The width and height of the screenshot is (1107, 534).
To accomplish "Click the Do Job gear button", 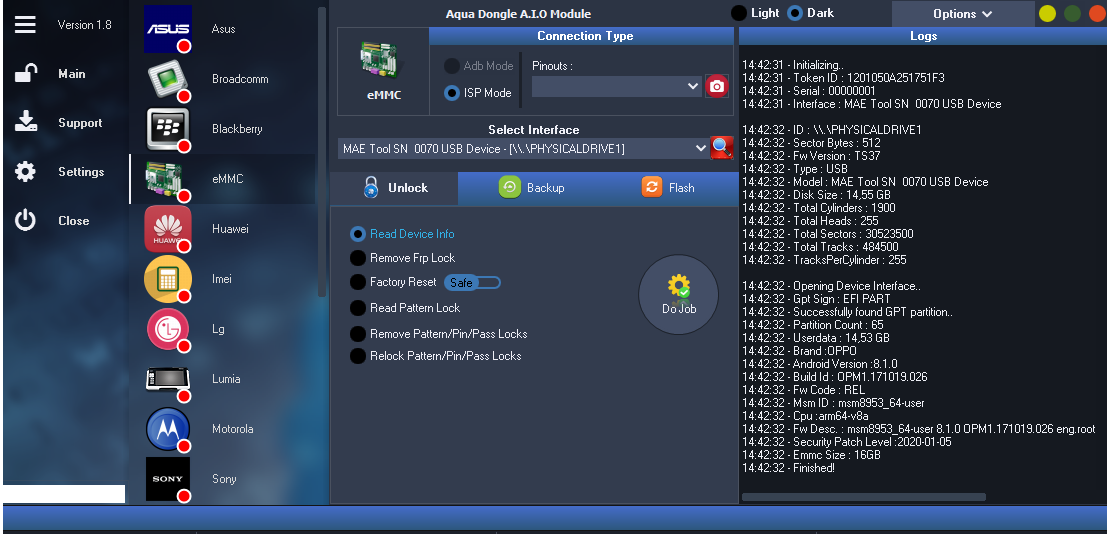I will pos(678,295).
